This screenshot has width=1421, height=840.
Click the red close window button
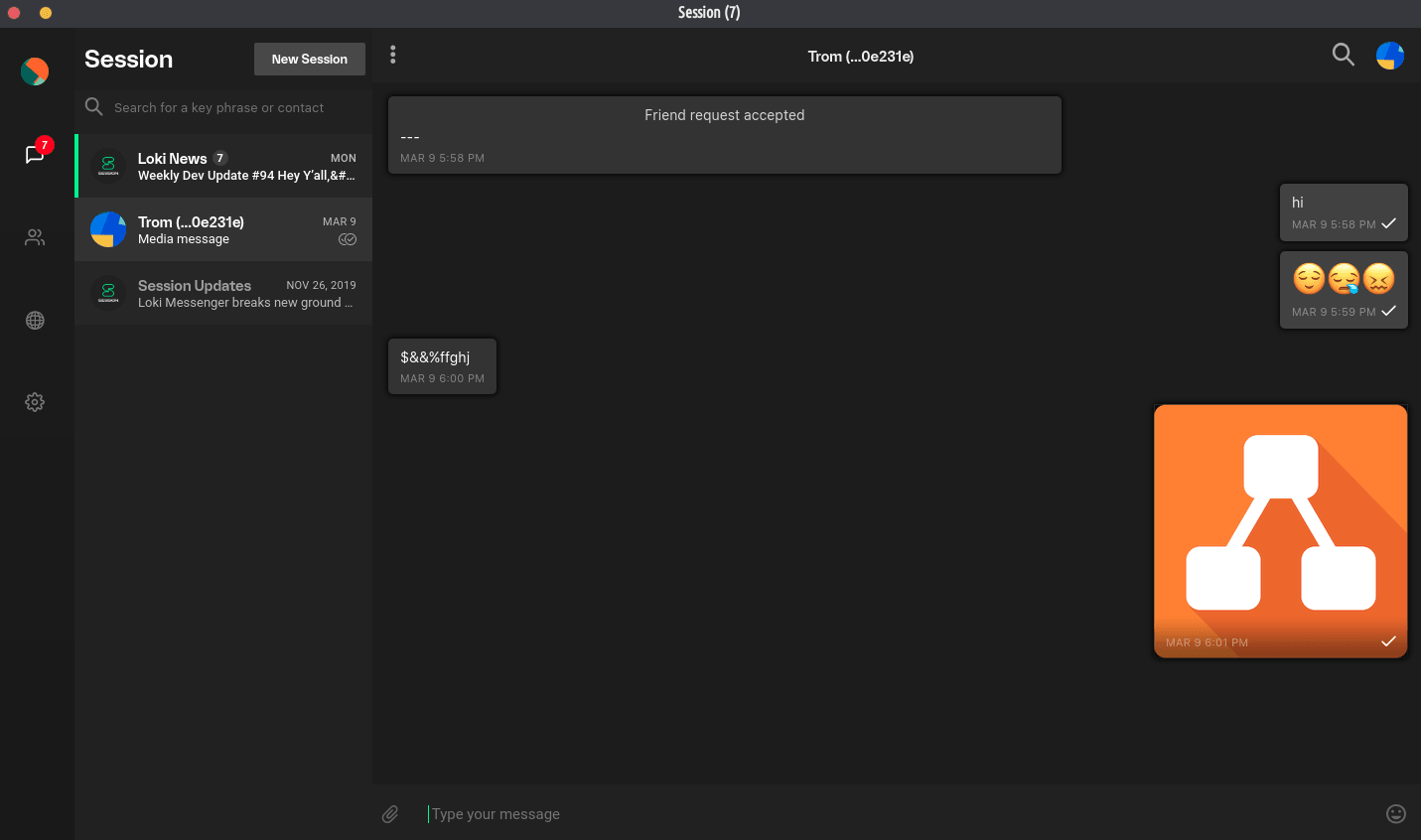click(x=14, y=13)
